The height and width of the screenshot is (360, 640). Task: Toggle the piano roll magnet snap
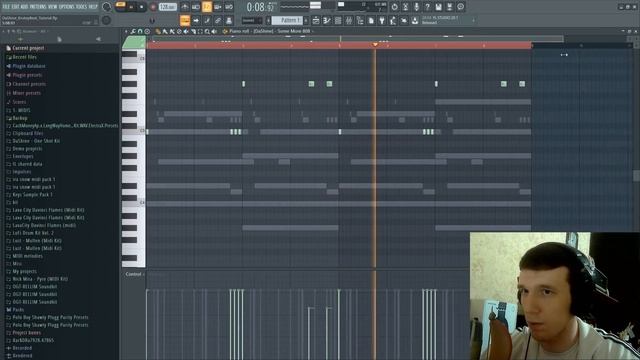tap(140, 31)
